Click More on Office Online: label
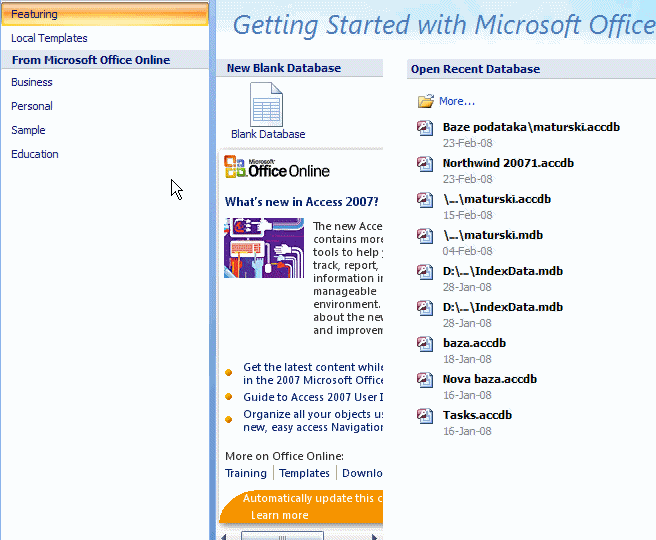This screenshot has width=656, height=540. pos(284,456)
